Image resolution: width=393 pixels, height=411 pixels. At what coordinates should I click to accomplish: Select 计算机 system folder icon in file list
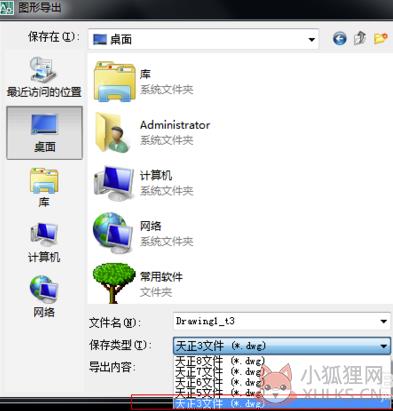coord(113,183)
